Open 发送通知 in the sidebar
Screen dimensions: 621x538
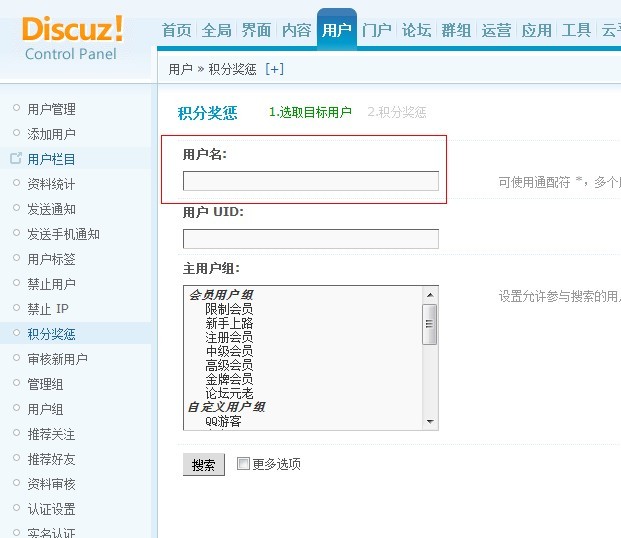[51, 209]
